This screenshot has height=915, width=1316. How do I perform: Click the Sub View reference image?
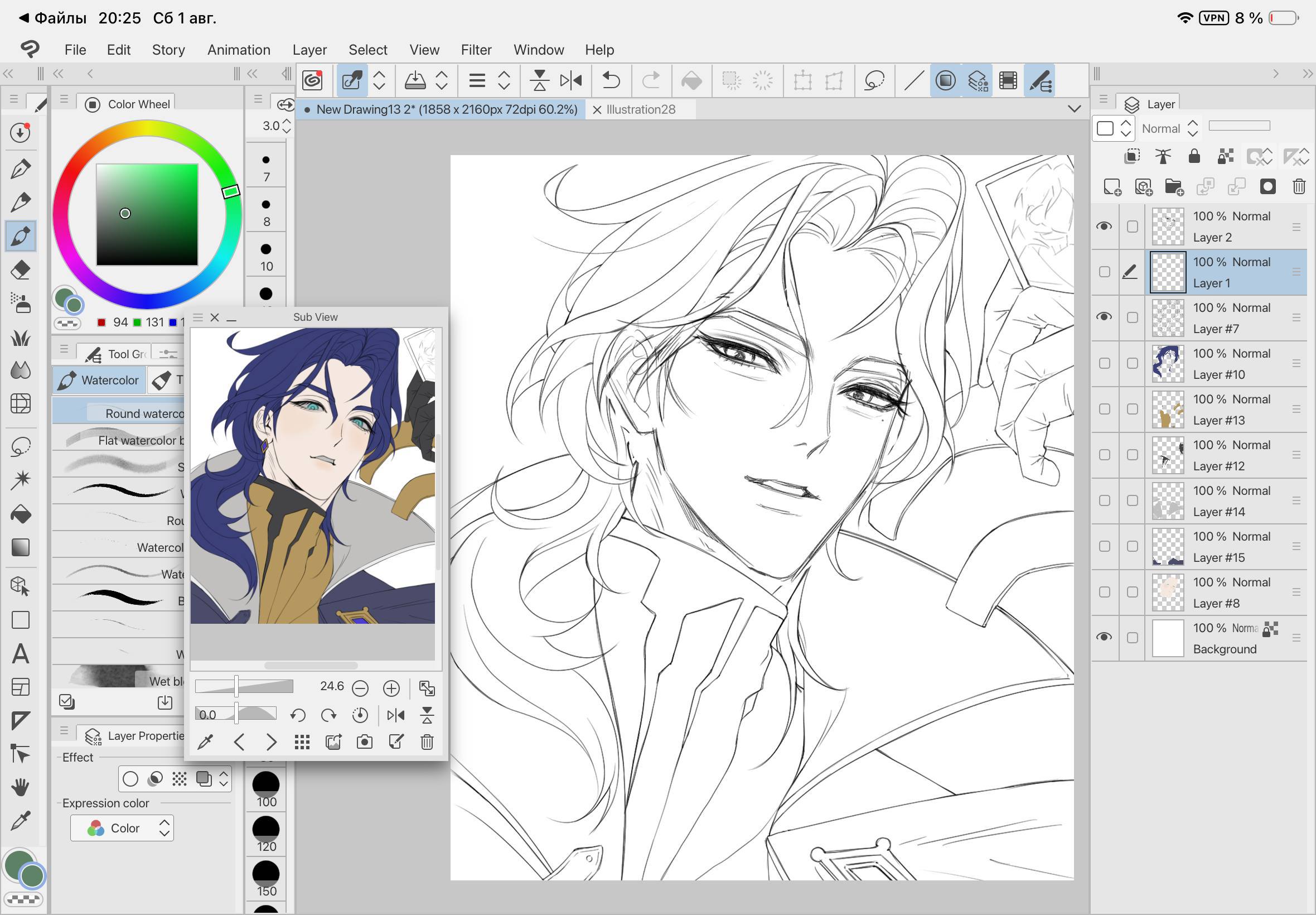[x=313, y=475]
